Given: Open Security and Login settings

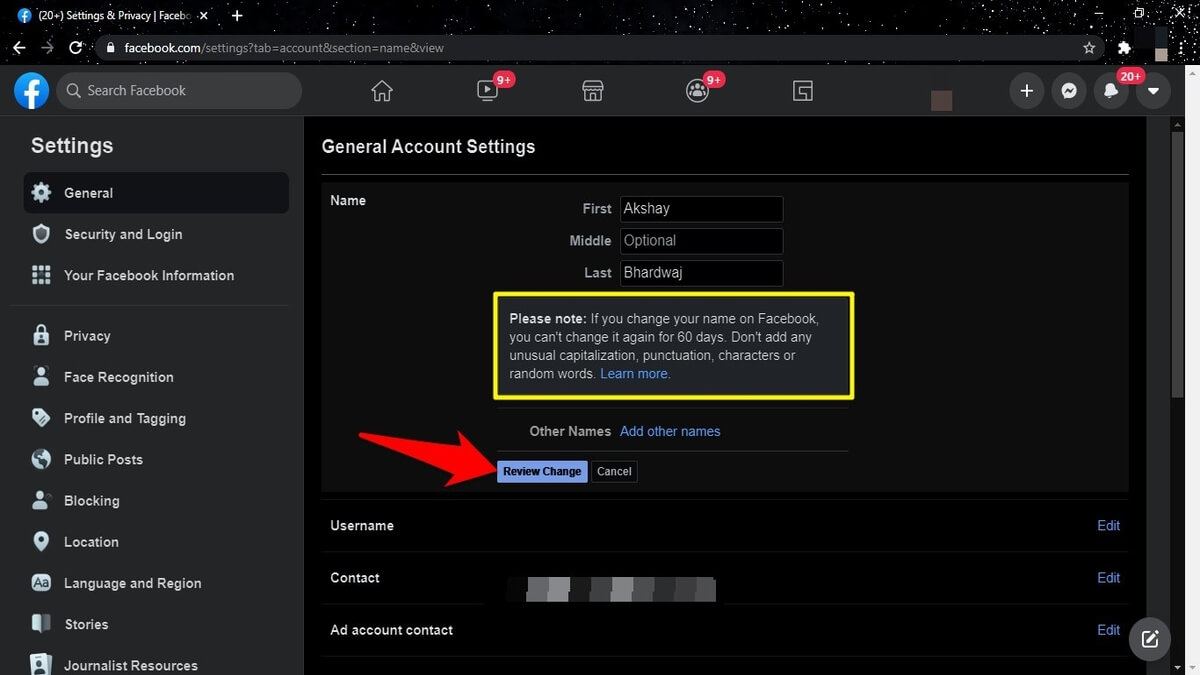Looking at the screenshot, I should (x=123, y=234).
